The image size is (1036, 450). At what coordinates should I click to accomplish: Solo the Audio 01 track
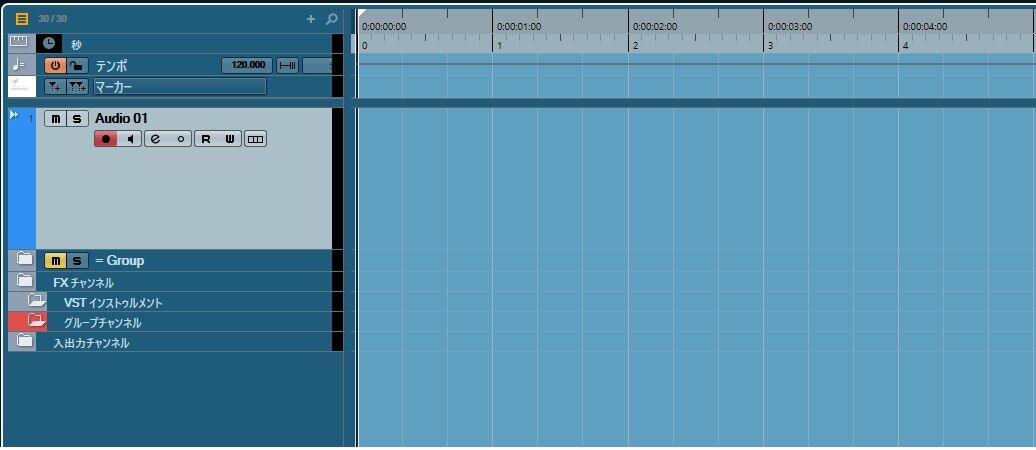click(77, 119)
